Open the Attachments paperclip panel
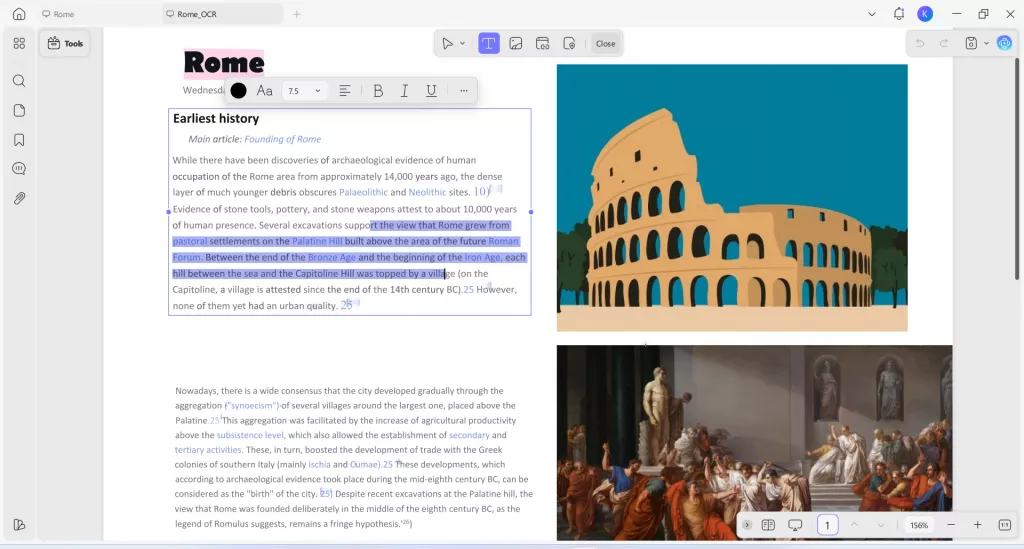The image size is (1024, 549). click(x=19, y=198)
